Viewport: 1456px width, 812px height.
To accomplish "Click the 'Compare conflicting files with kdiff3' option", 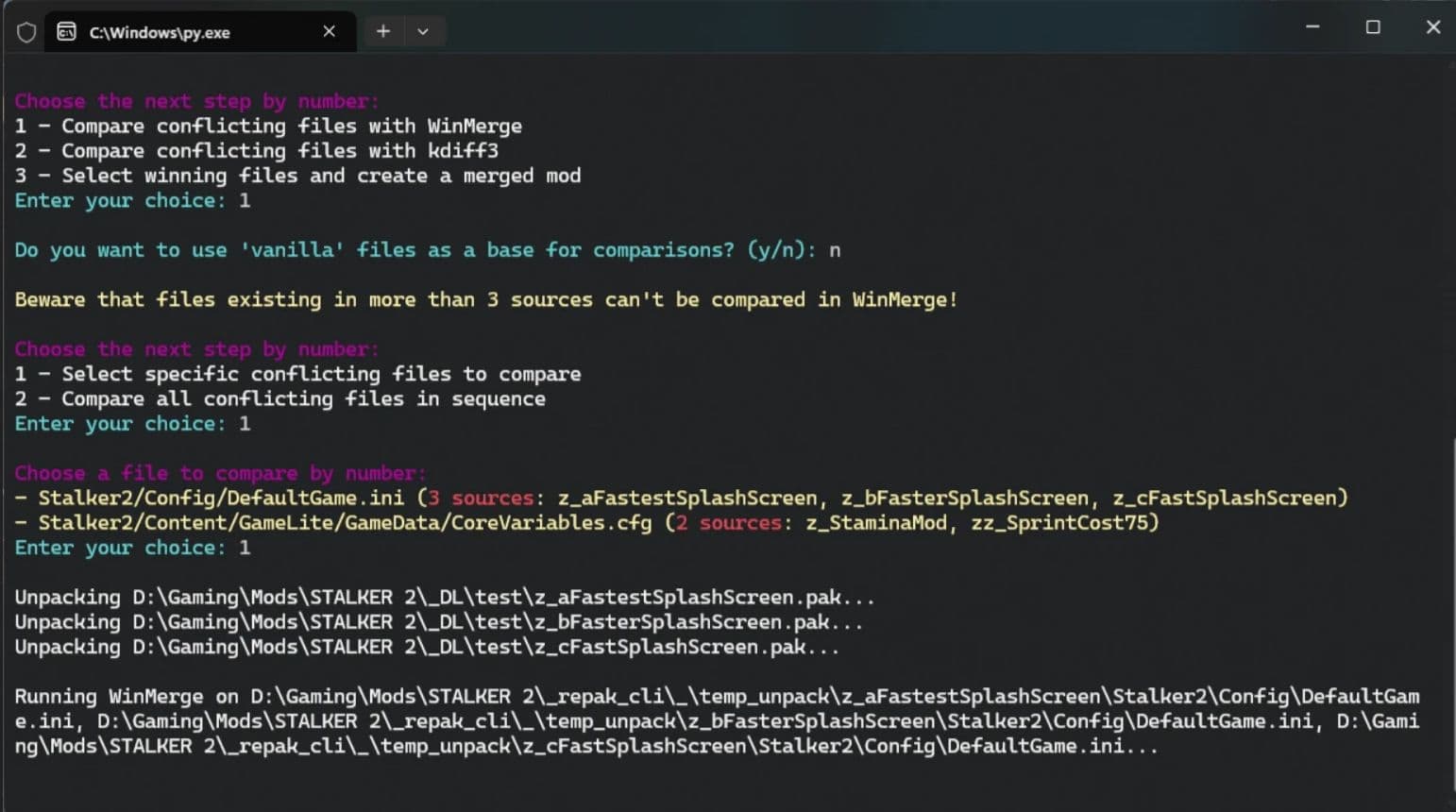I will pos(256,150).
